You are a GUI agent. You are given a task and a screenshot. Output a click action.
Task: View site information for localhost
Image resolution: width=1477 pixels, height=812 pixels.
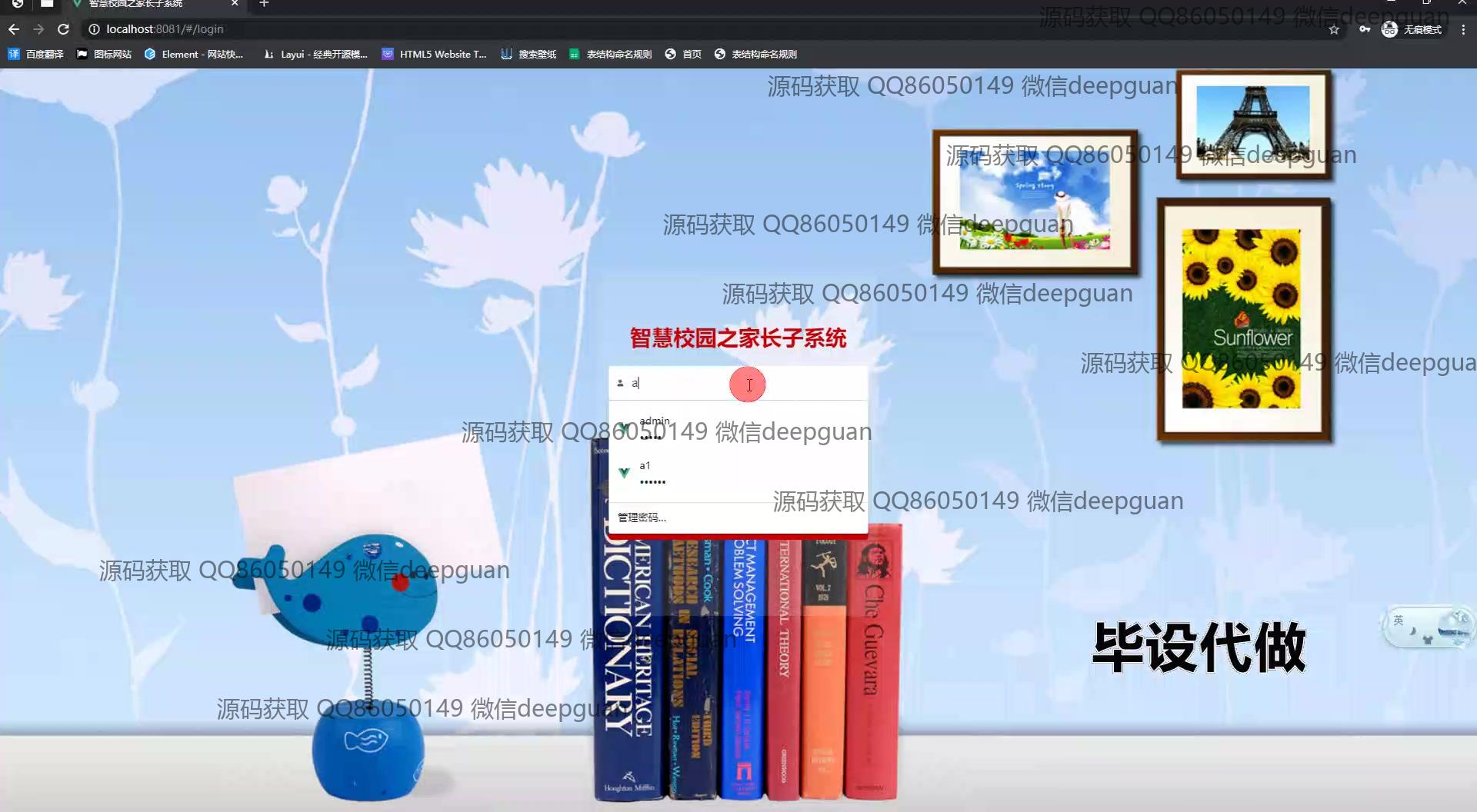click(94, 29)
